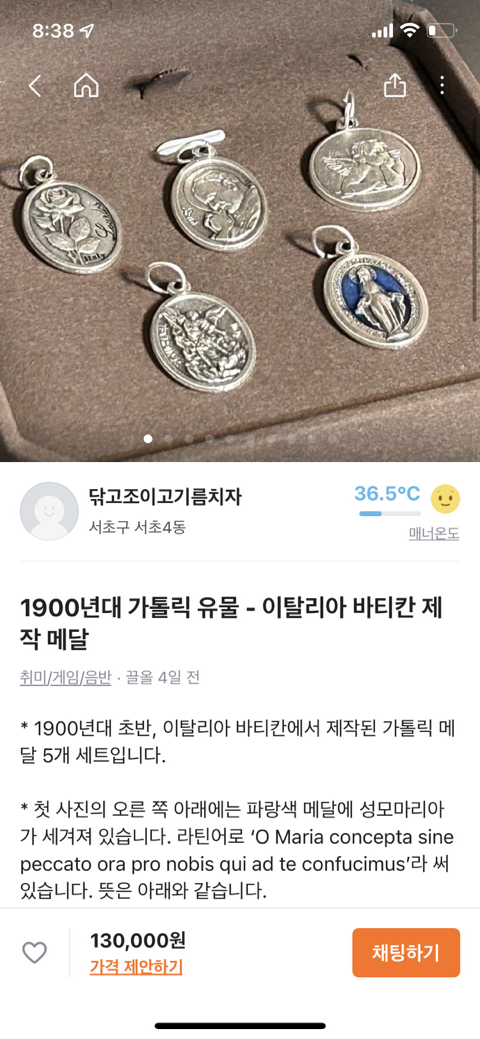Tap the 36.5°C temperature label
Screen dimensions: 480x1039
(x=387, y=494)
